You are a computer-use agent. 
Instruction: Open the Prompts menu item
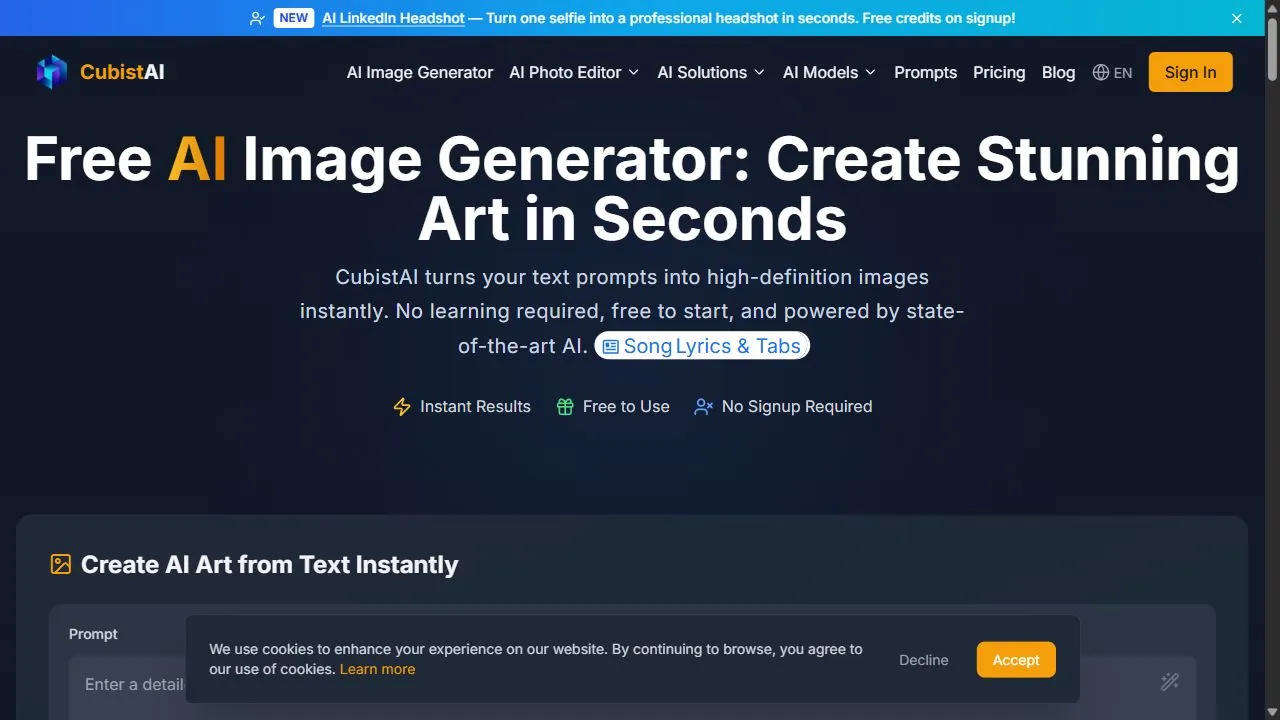[x=925, y=72]
